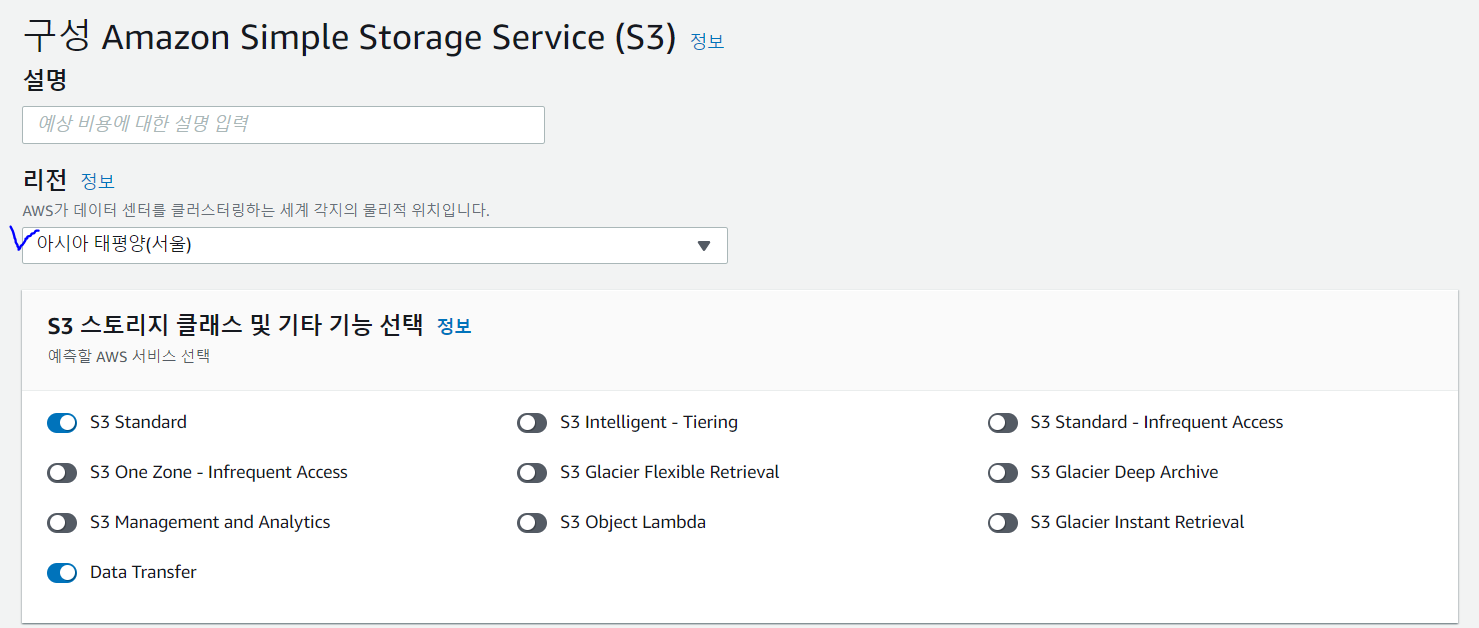This screenshot has width=1479, height=628.
Task: Turn on S3 Standard - Infrequent Access
Action: pos(1003,423)
